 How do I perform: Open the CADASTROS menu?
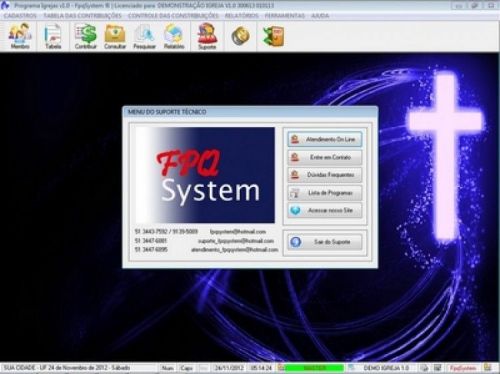[x=20, y=16]
